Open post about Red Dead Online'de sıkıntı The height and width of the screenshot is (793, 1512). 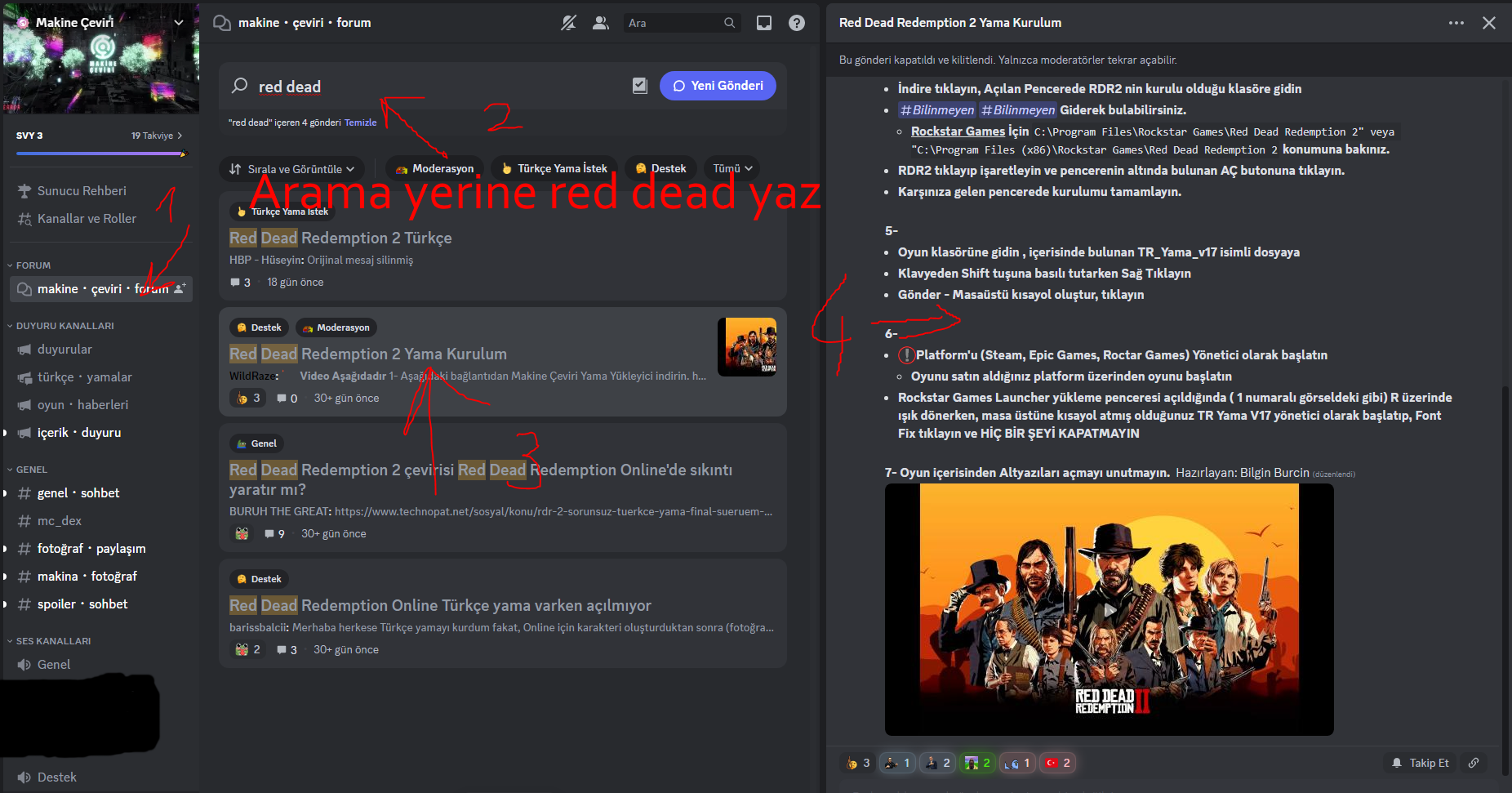(503, 488)
